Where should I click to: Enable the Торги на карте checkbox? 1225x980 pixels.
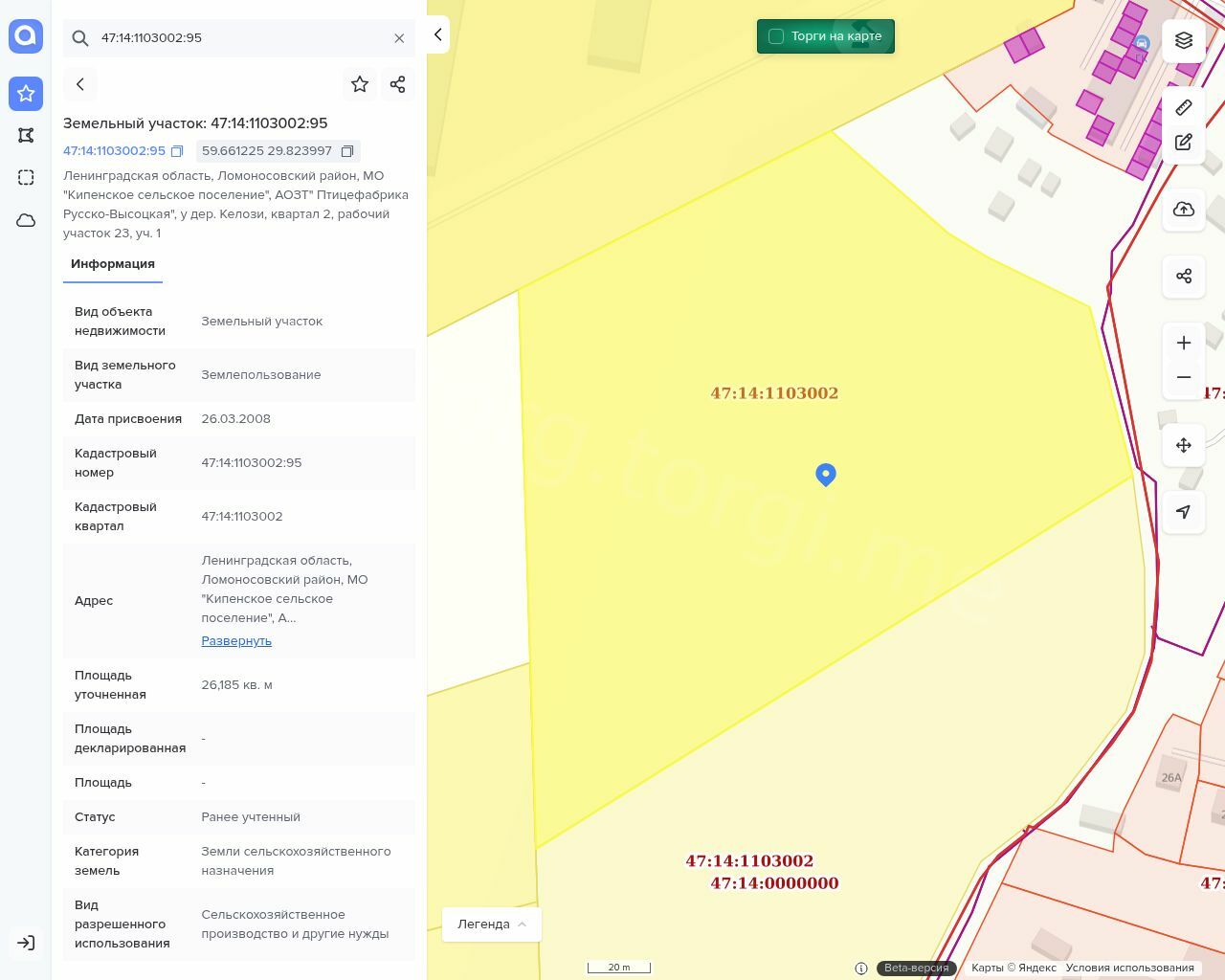pyautogui.click(x=776, y=36)
